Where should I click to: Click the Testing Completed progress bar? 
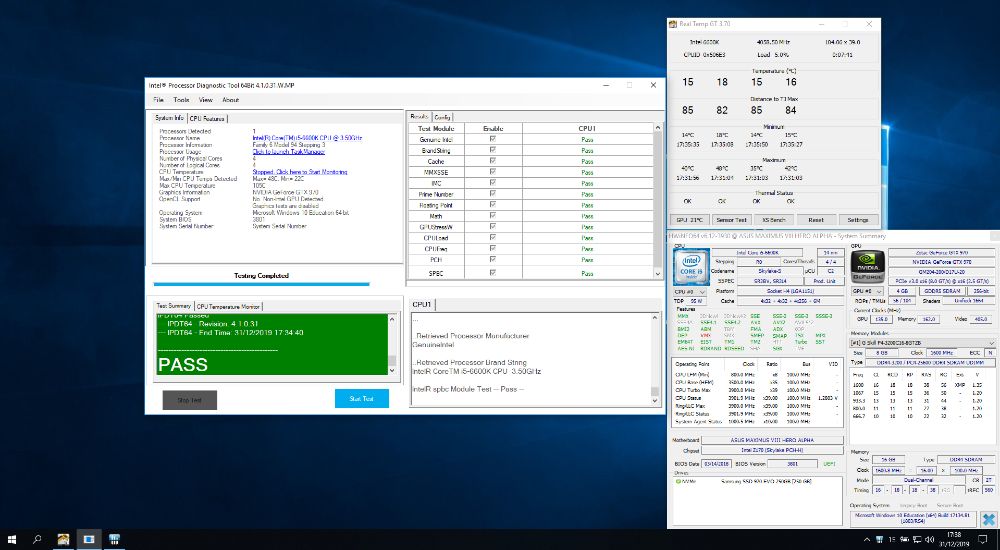click(261, 284)
